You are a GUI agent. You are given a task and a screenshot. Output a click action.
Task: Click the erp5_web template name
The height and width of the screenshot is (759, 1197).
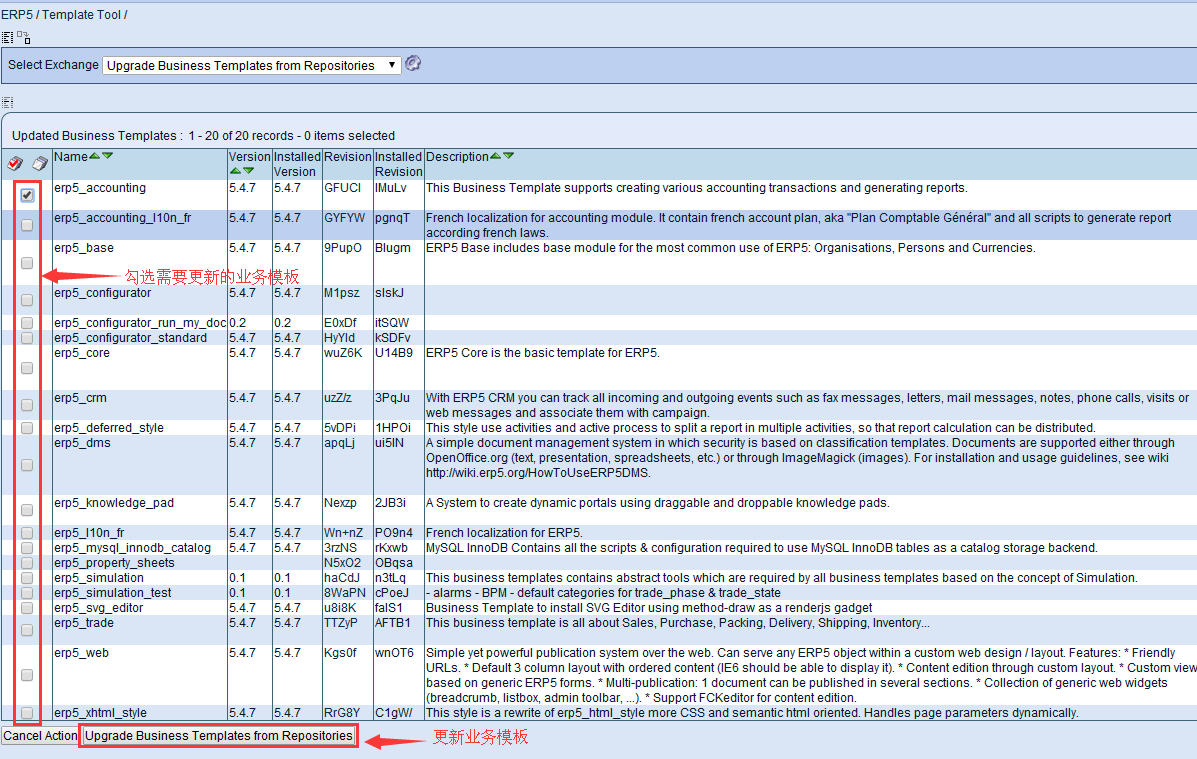(x=82, y=653)
